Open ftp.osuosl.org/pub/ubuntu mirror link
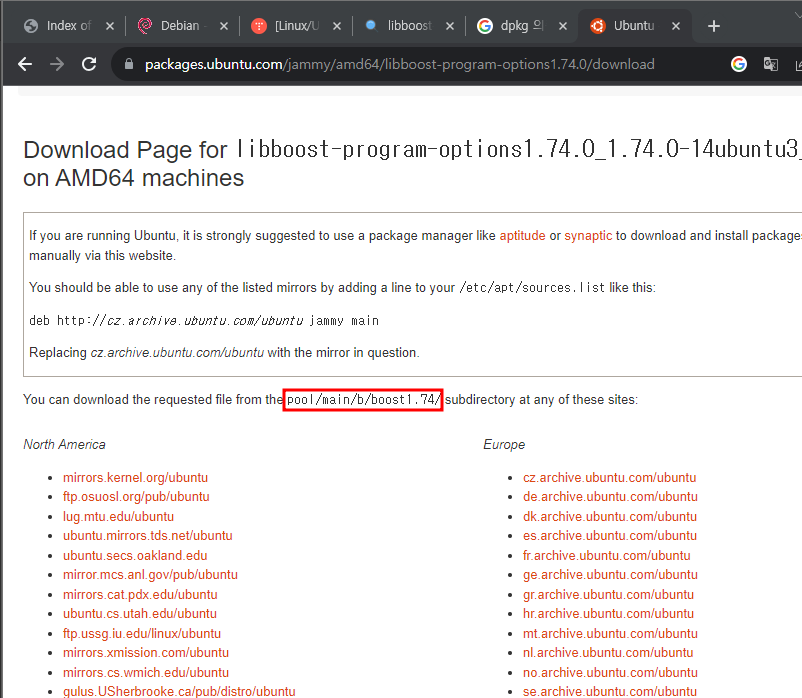 (x=136, y=497)
